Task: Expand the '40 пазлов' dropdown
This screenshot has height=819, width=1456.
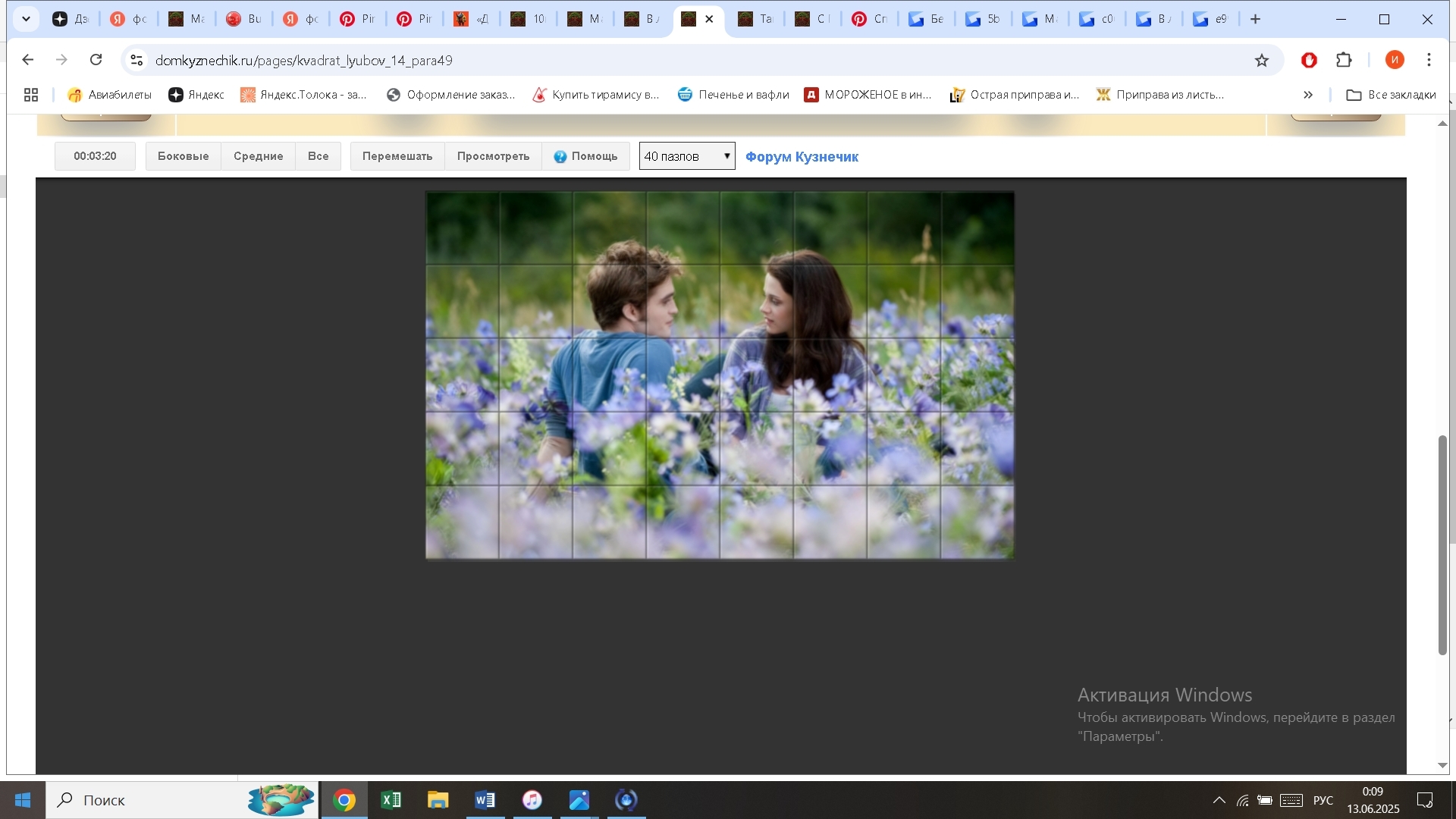Action: tap(687, 156)
